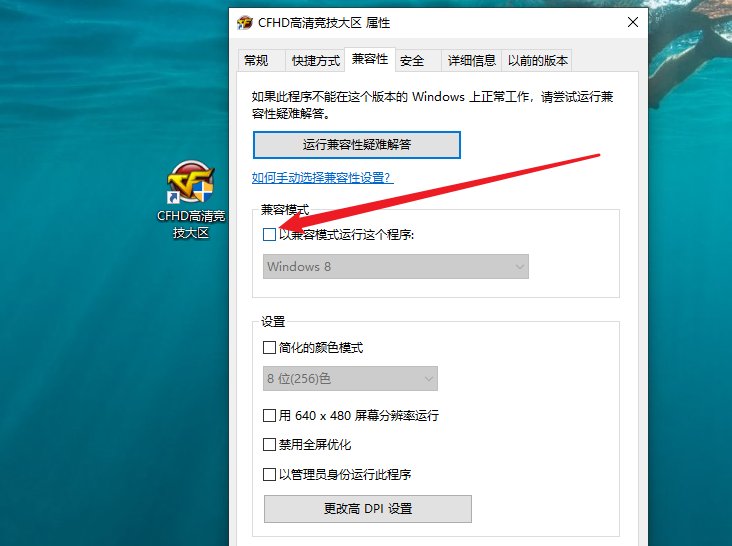The image size is (732, 546).
Task: Select the 兼容性 tab
Action: point(370,59)
